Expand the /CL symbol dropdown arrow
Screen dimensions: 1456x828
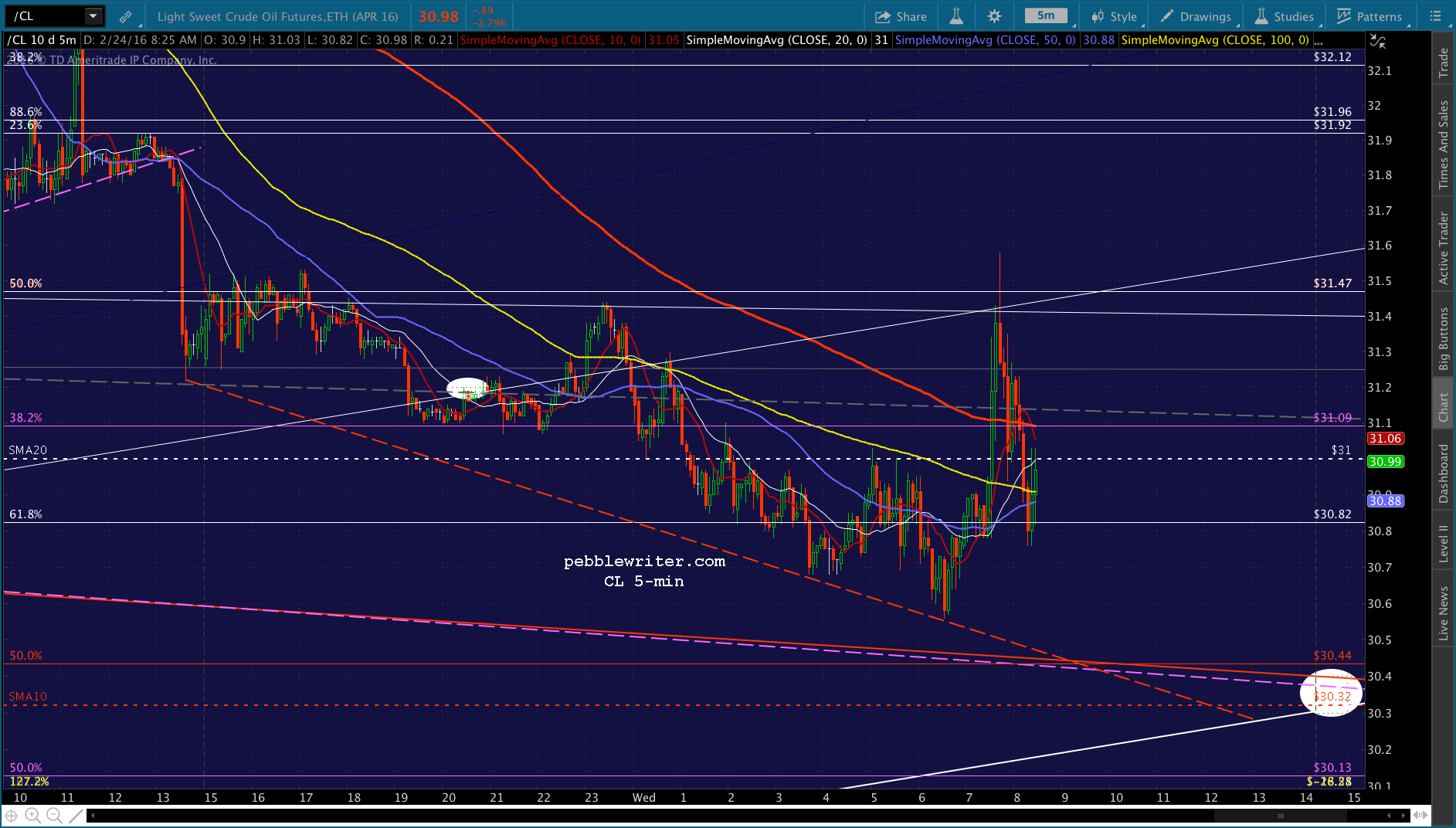point(93,16)
